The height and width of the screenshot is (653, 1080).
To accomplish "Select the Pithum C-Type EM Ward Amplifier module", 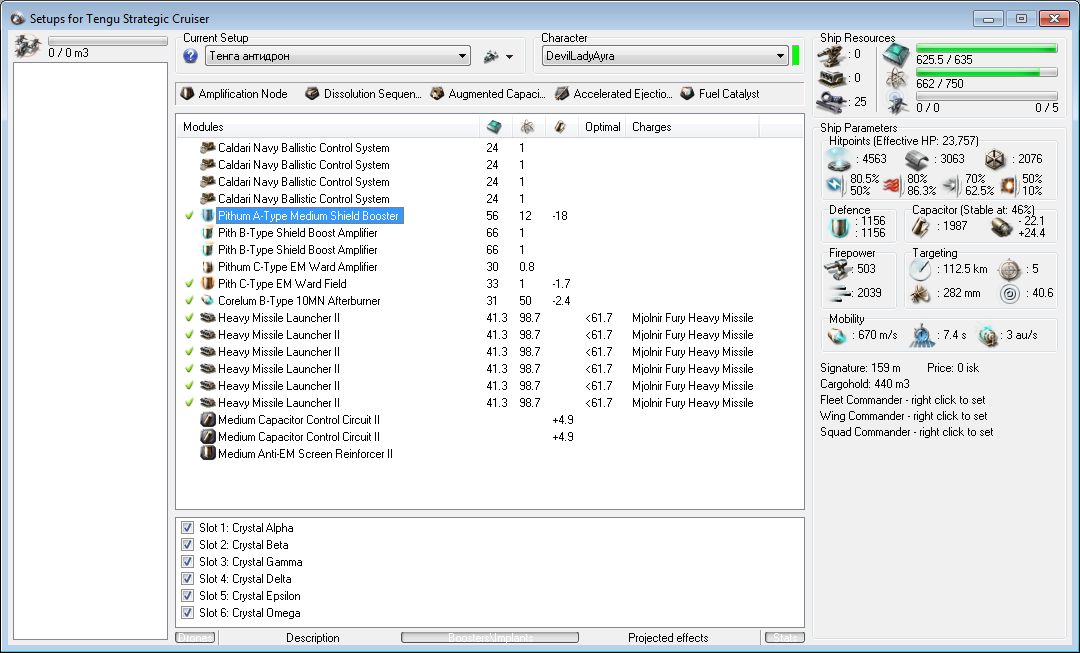I will [298, 267].
